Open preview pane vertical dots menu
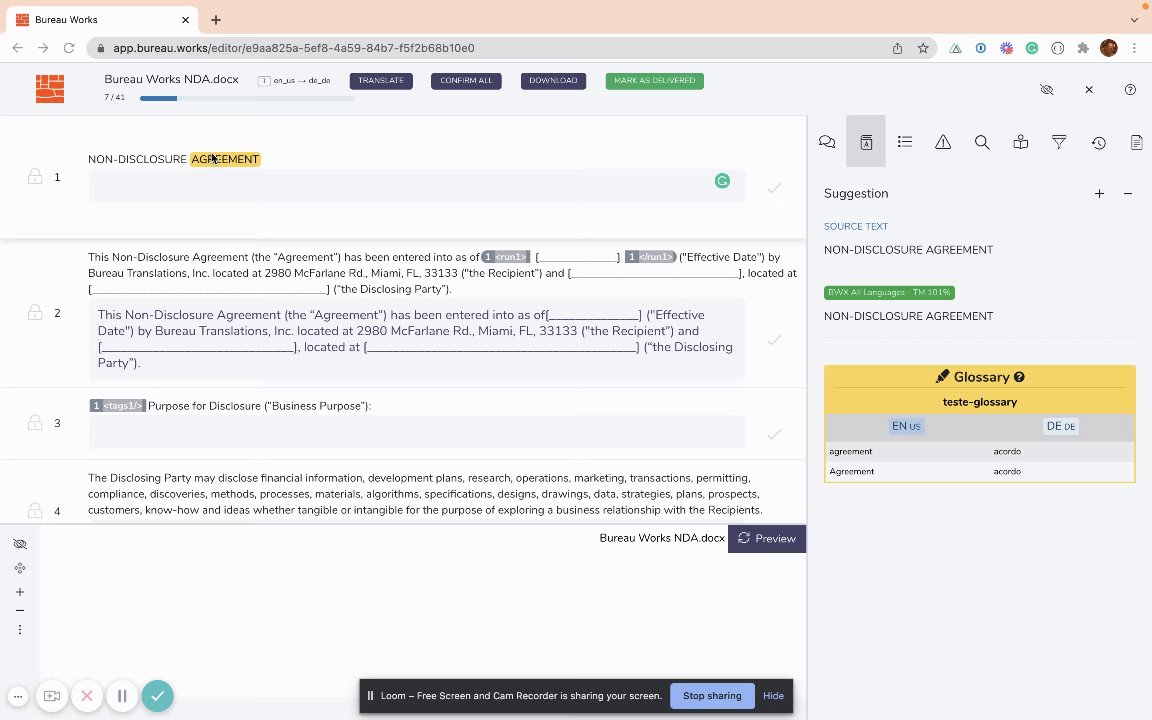The width and height of the screenshot is (1152, 720). [x=20, y=630]
